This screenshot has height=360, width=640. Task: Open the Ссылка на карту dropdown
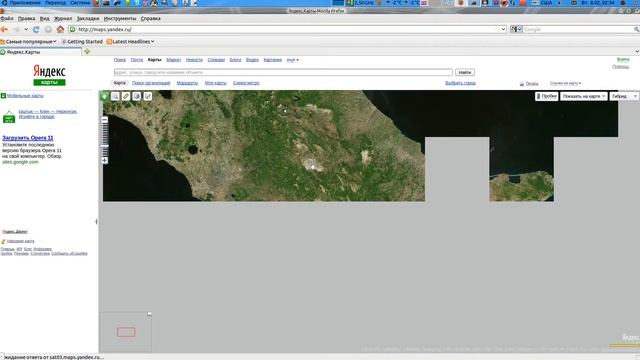[565, 83]
